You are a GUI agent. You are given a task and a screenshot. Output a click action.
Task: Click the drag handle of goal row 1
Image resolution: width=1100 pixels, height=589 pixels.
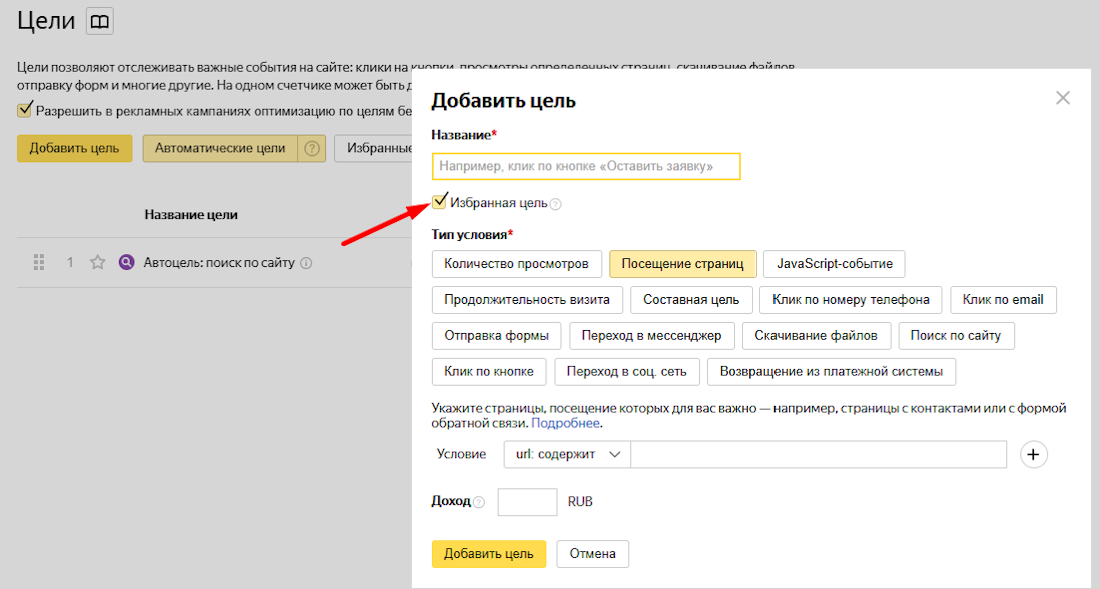click(40, 263)
